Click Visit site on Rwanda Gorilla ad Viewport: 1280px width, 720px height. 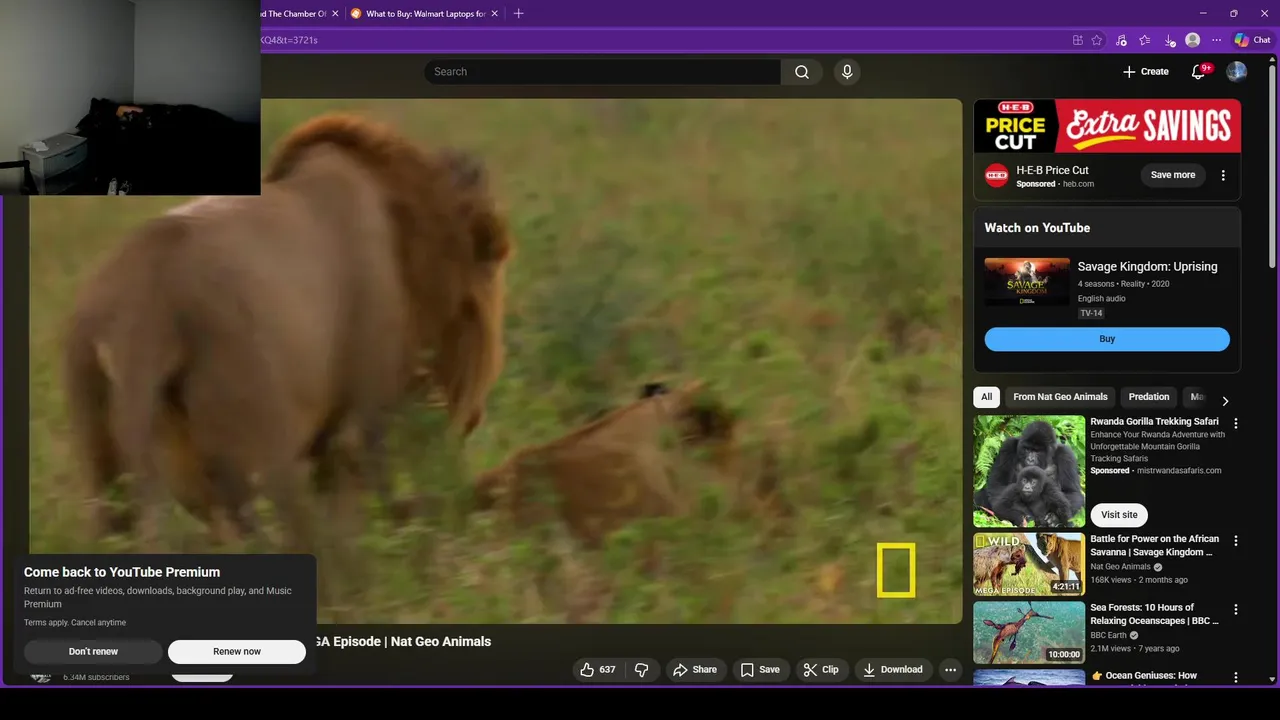pos(1119,515)
